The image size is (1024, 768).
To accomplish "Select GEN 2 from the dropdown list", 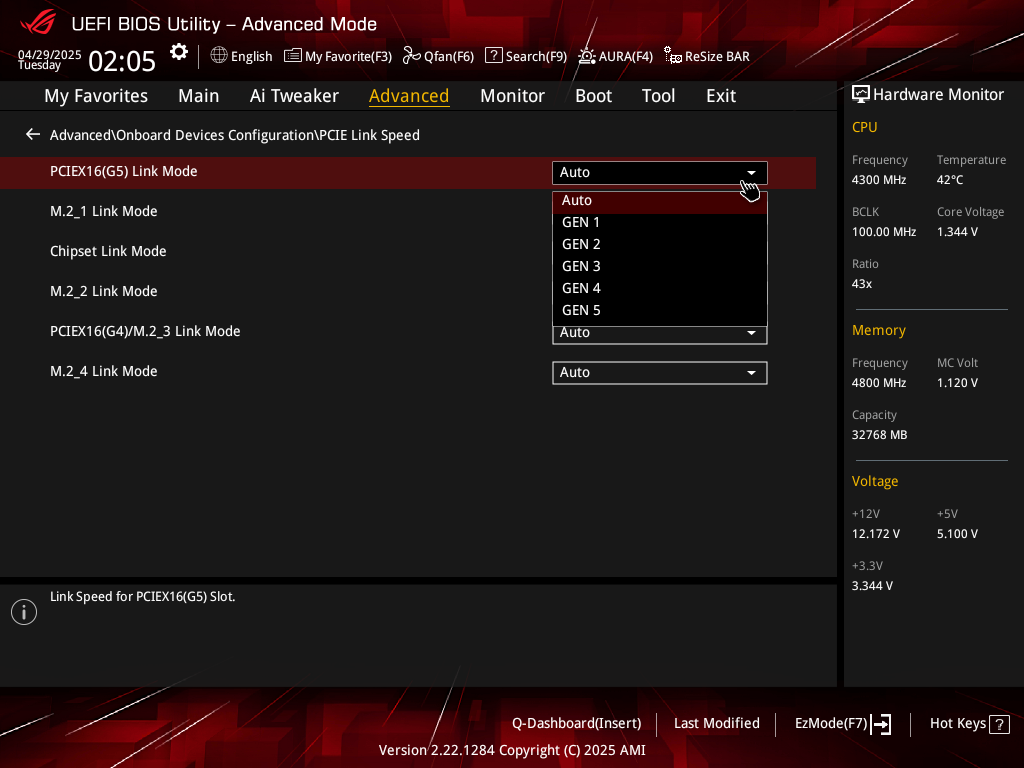I will 660,245.
